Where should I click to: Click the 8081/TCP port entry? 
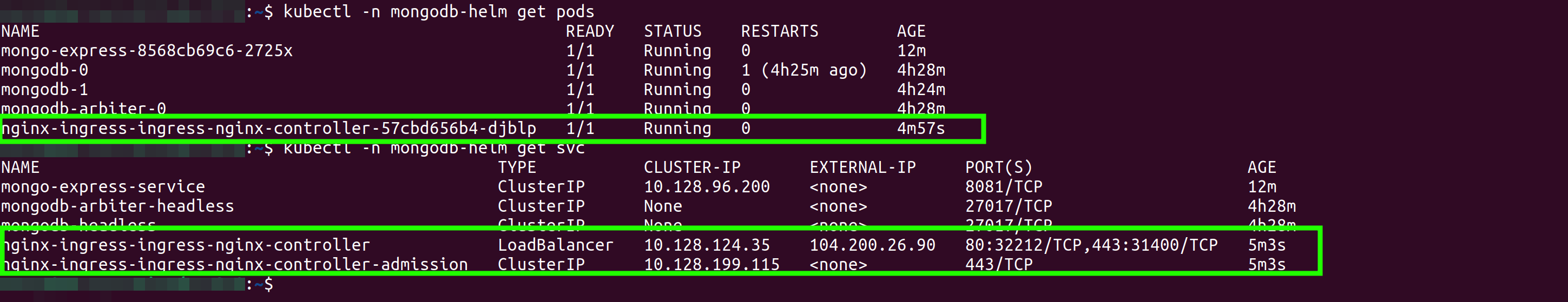[1004, 186]
